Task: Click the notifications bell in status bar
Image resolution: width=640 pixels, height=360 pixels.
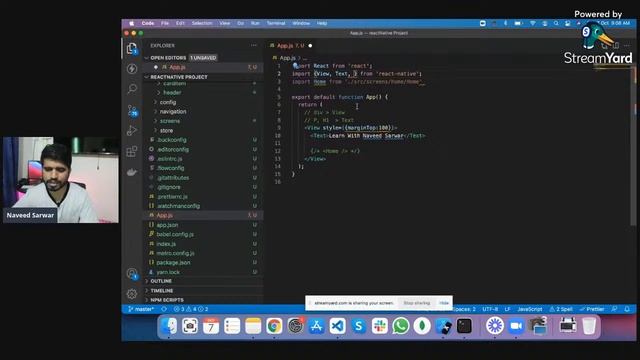Action: pos(627,309)
